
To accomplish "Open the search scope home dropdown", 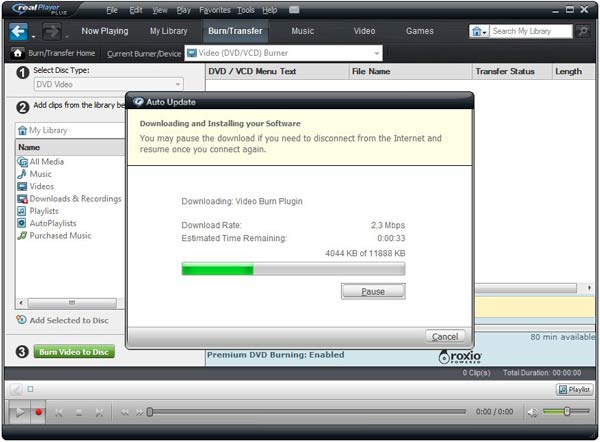I will pyautogui.click(x=479, y=31).
